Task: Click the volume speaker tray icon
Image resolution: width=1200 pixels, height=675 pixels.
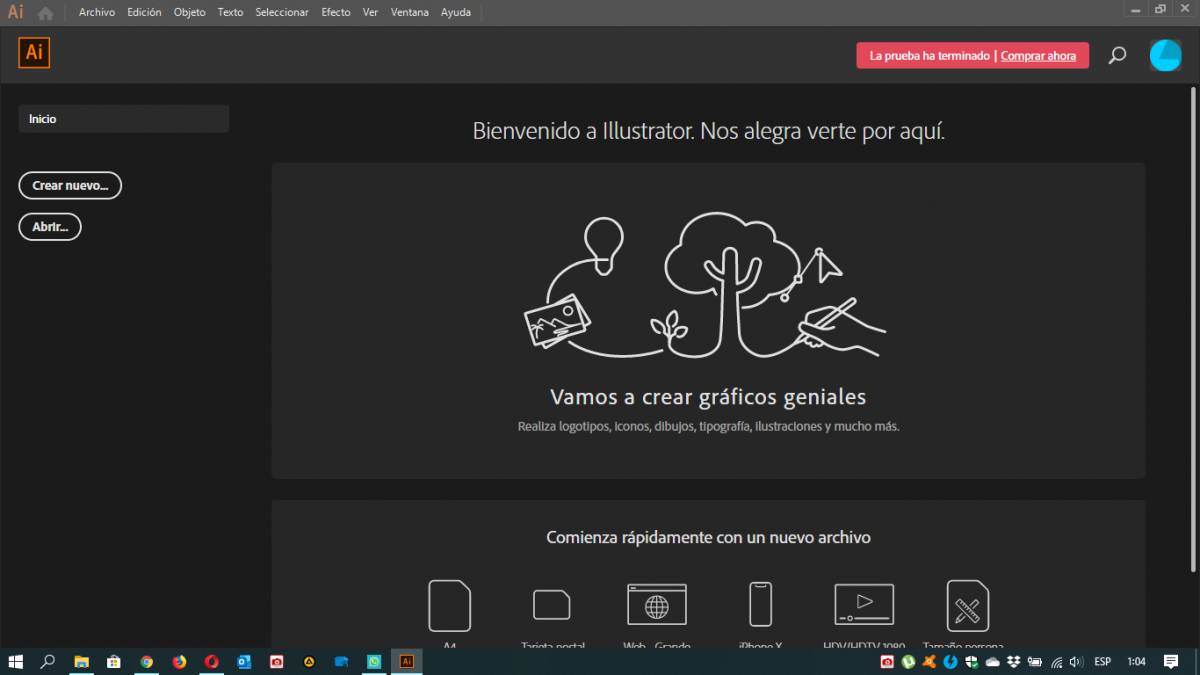Action: [1076, 662]
